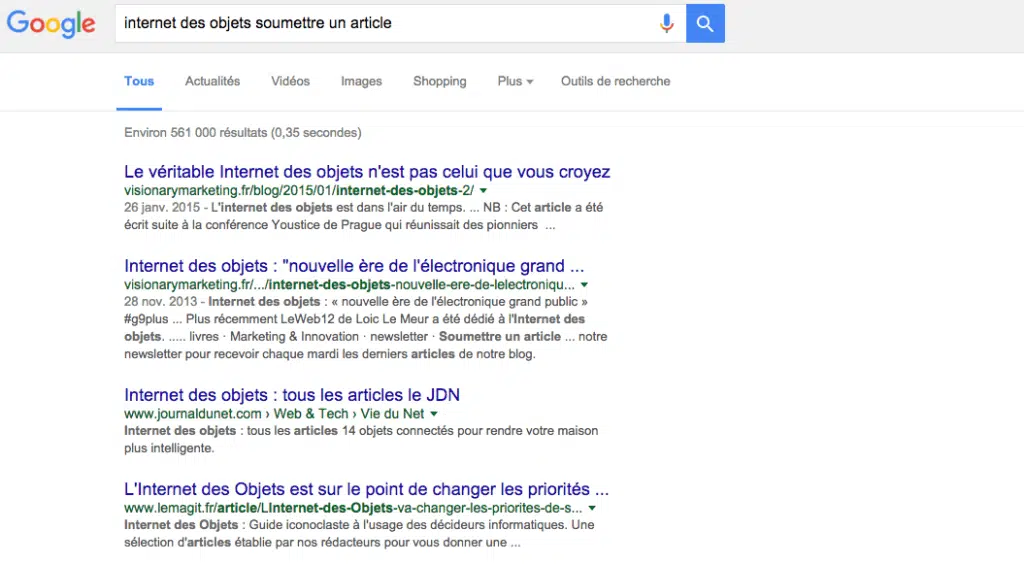Open 'nouvelle ère de l'électronique' result
Image resolution: width=1024 pixels, height=564 pixels.
354,266
